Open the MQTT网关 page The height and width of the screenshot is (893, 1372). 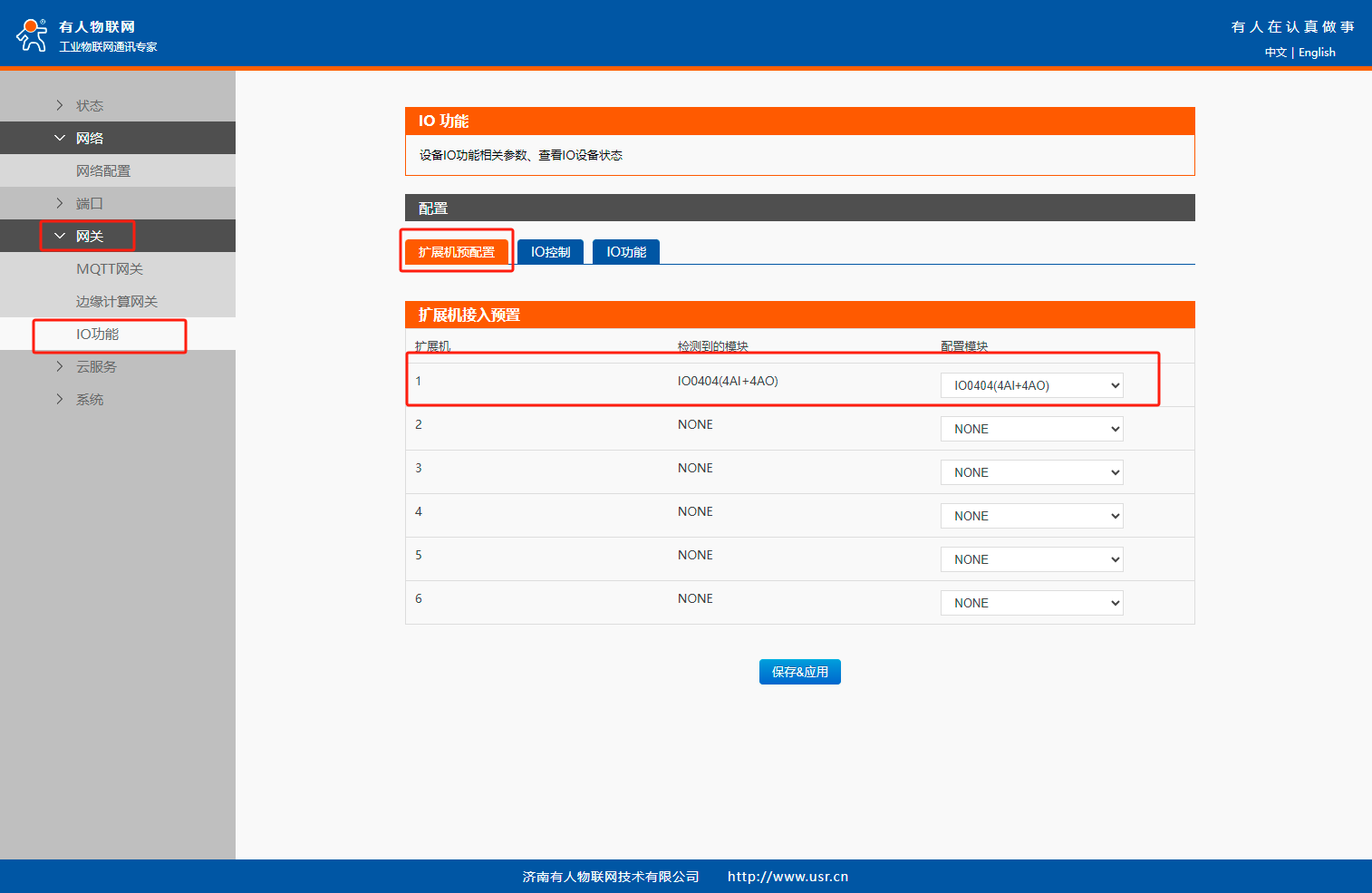[110, 268]
